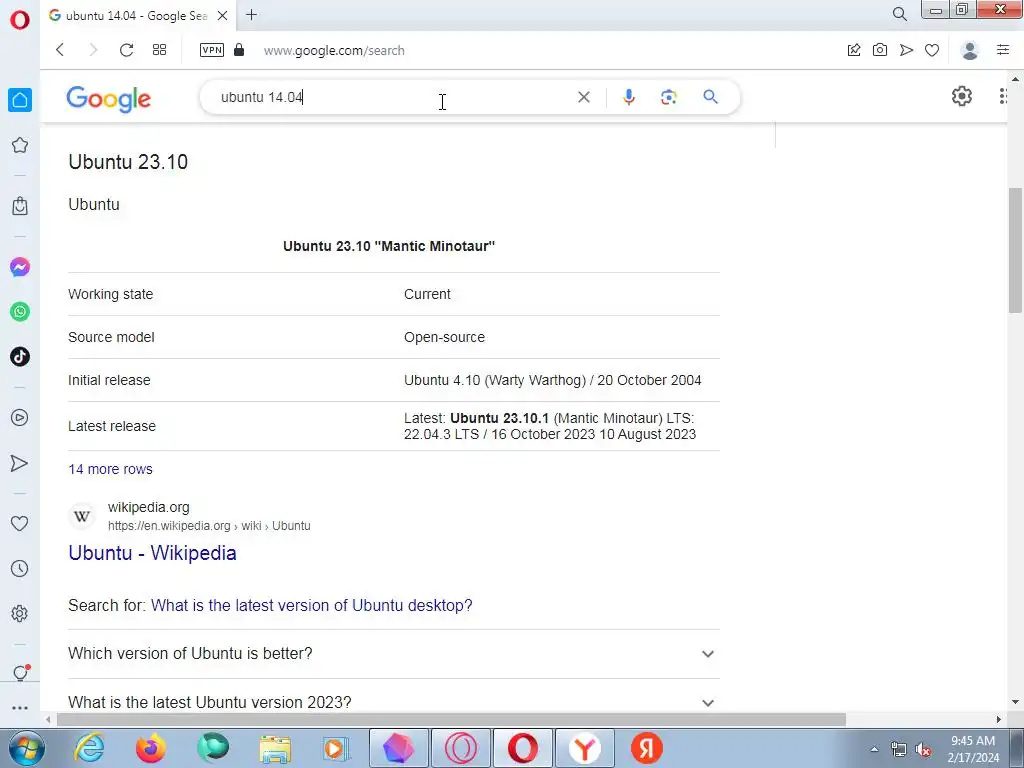Take a snapshot with camera icon

click(880, 50)
